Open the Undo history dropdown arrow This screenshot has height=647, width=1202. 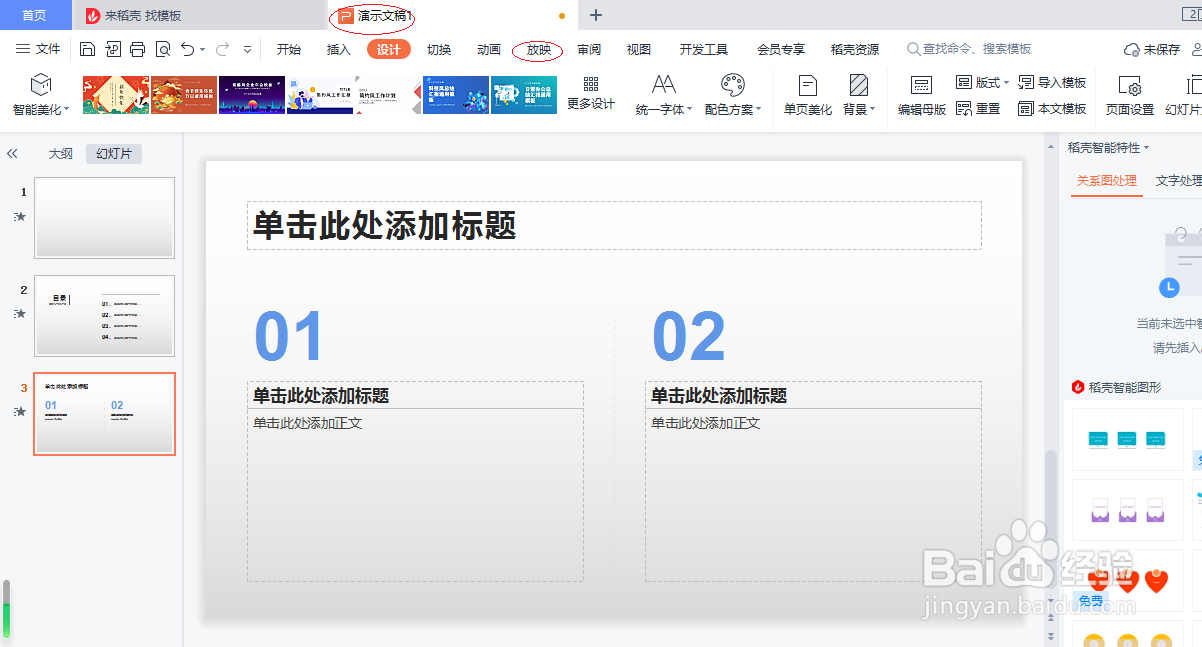coord(203,48)
